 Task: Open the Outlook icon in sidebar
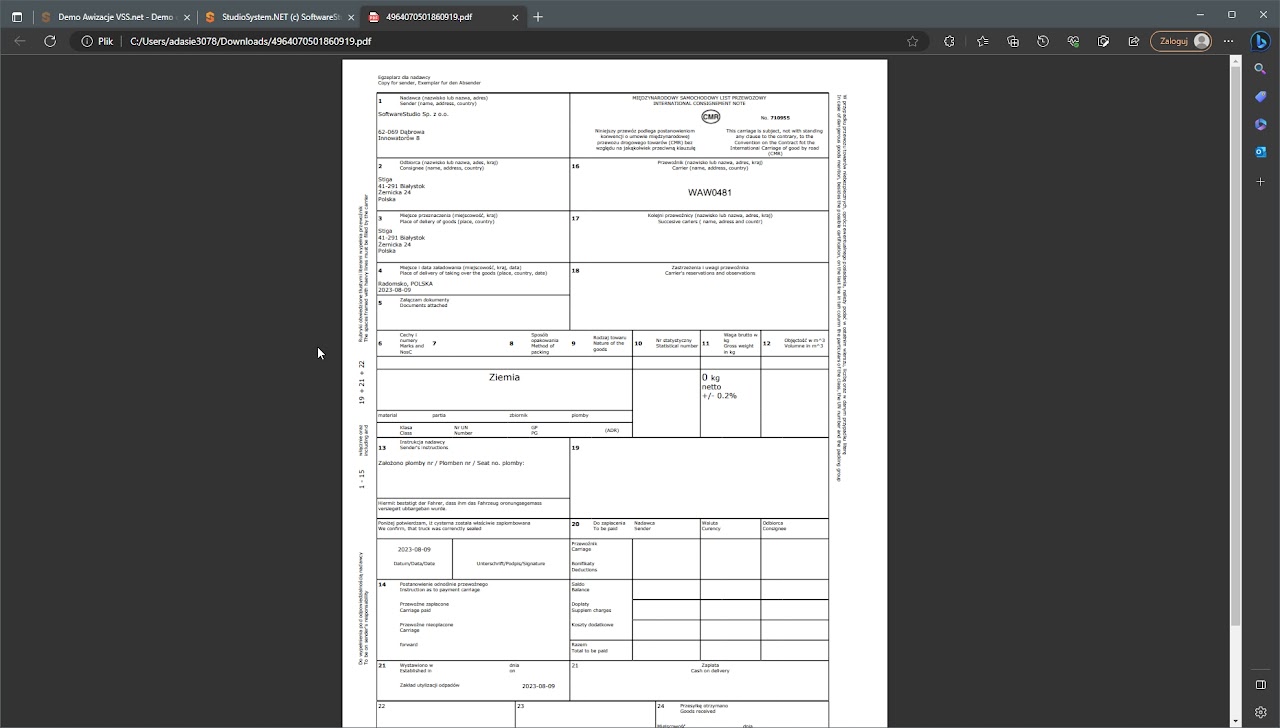1260,152
